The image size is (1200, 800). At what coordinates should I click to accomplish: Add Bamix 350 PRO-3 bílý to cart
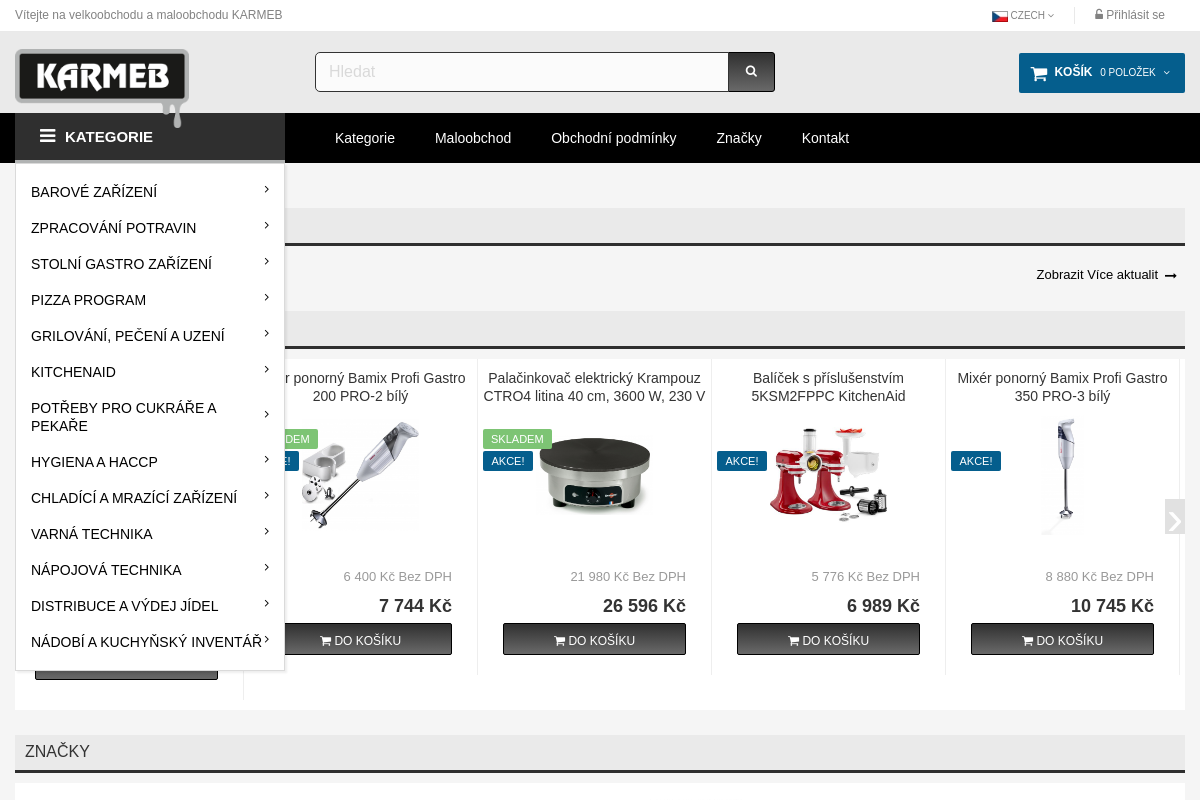1062,639
